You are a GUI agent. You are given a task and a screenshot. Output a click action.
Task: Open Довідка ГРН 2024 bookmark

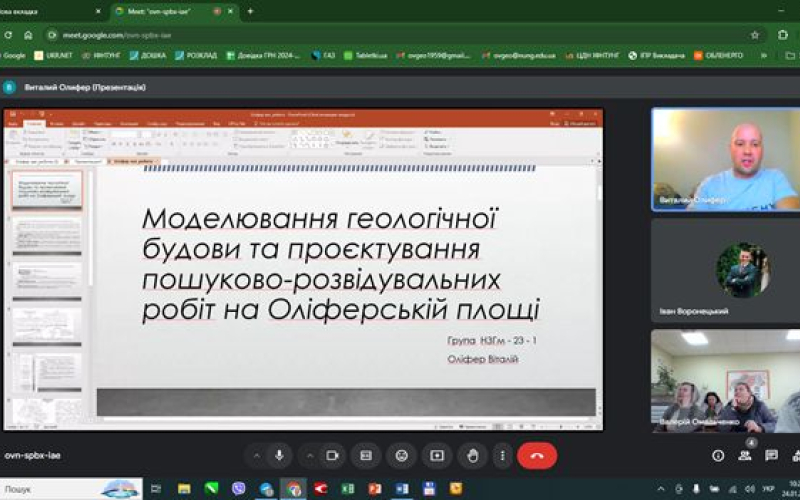tap(263, 56)
